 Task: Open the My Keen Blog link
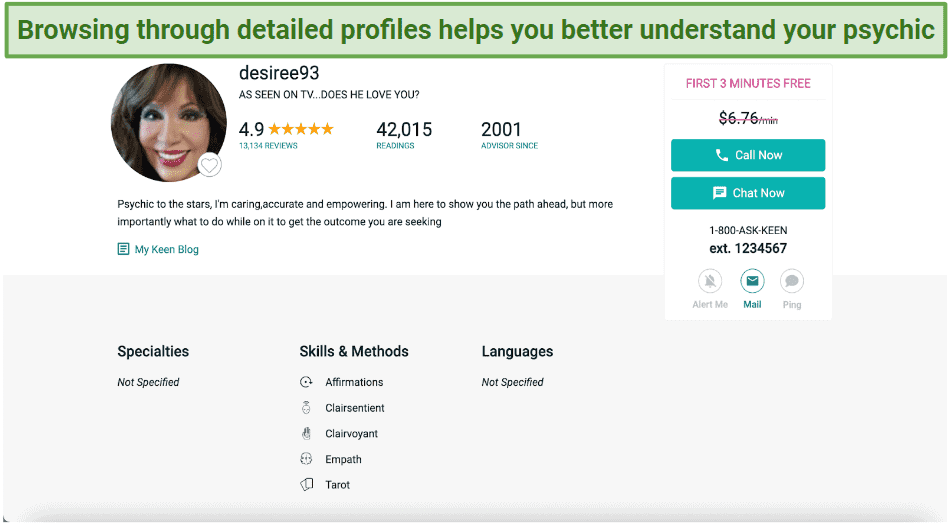[x=166, y=249]
